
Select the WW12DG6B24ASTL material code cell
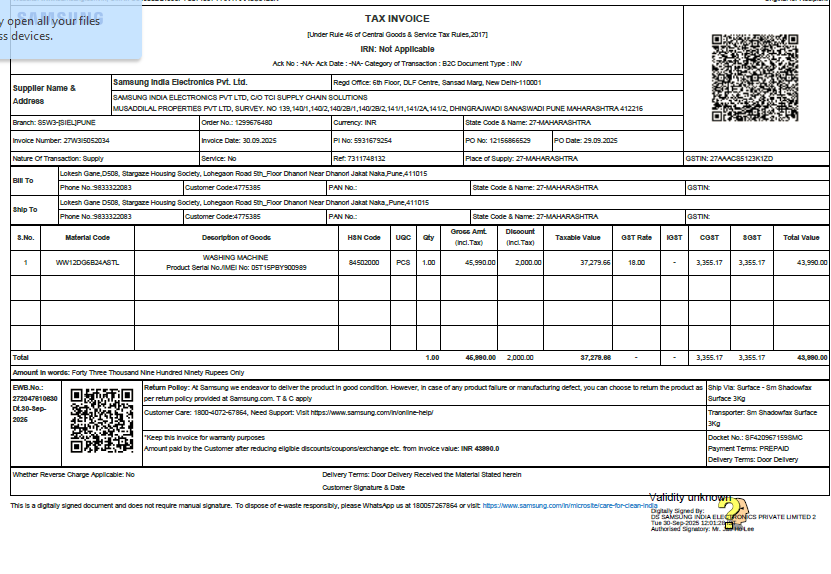(87, 263)
